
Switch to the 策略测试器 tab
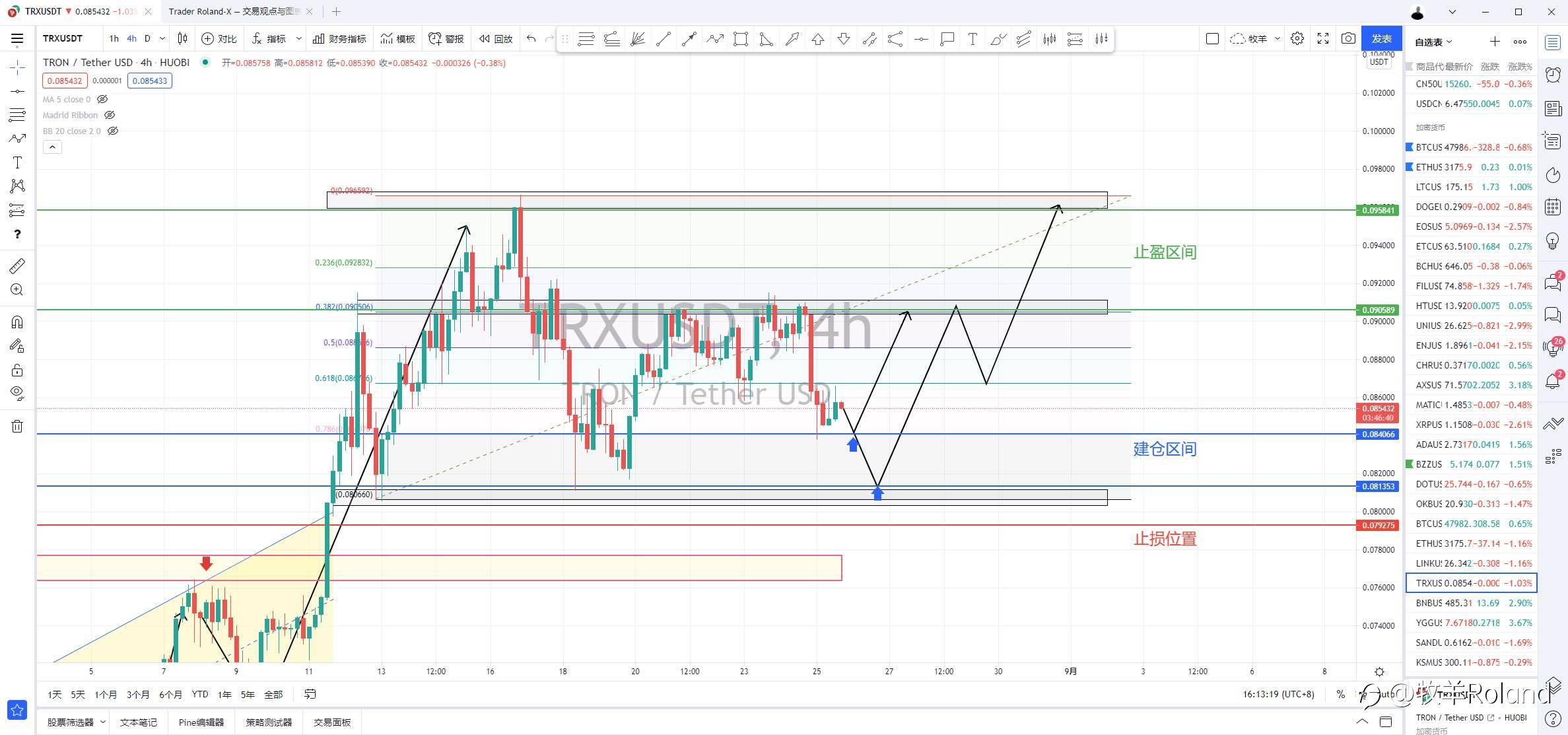click(x=268, y=722)
